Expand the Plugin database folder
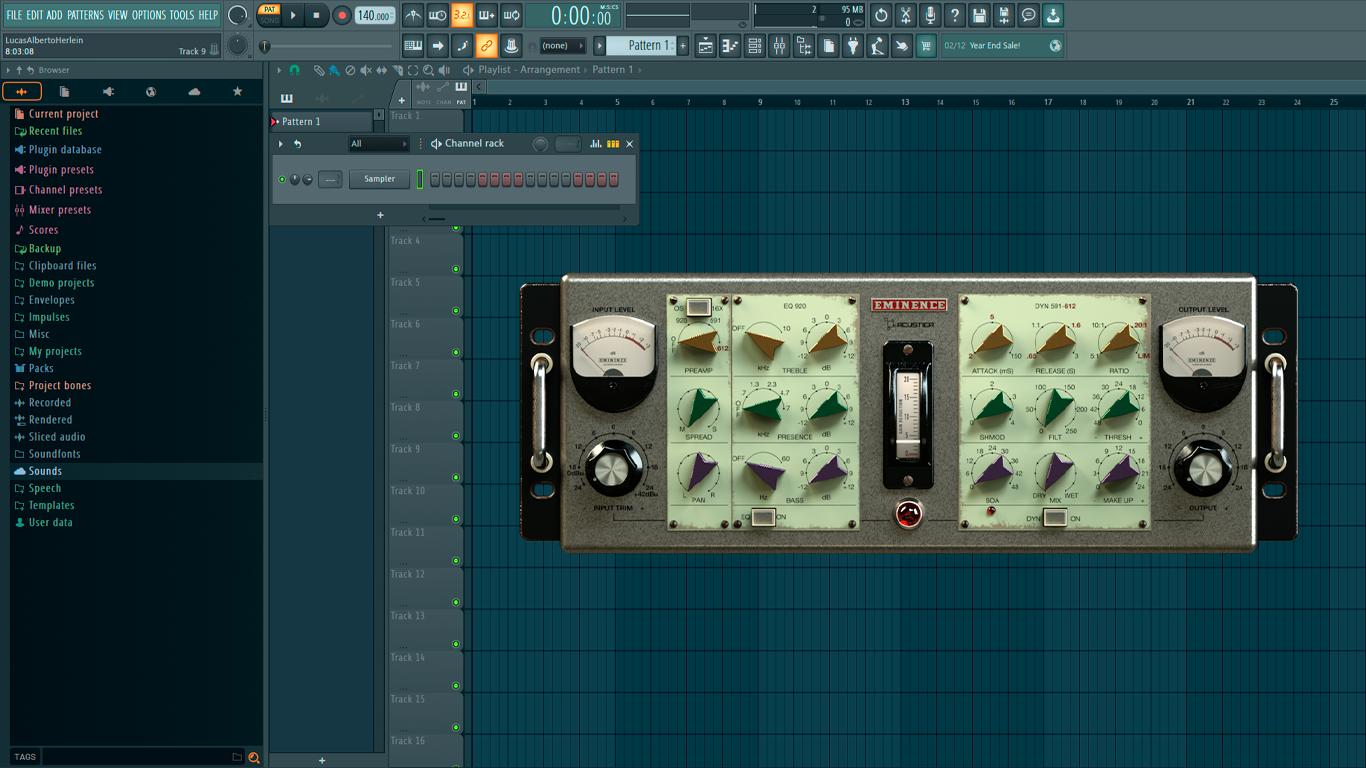1366x768 pixels. (x=65, y=150)
